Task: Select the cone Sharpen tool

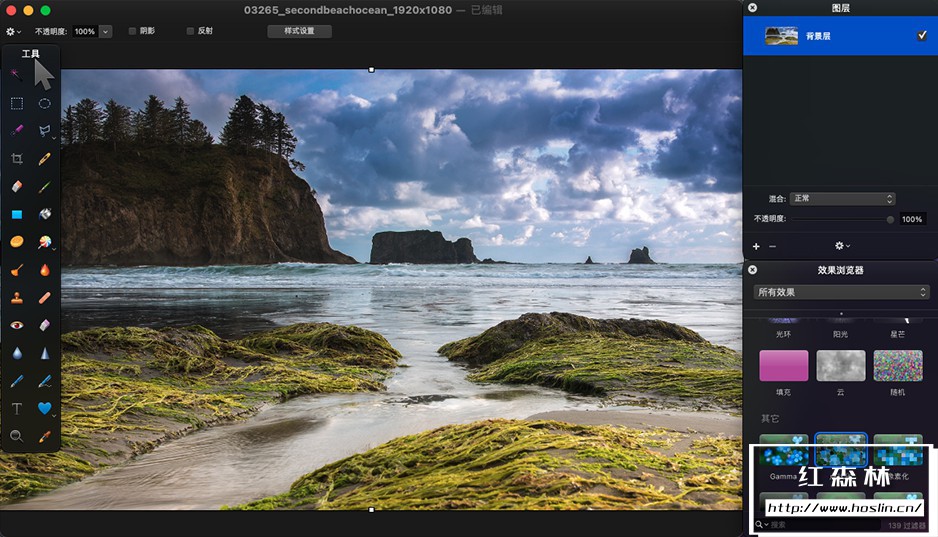Action: [44, 353]
